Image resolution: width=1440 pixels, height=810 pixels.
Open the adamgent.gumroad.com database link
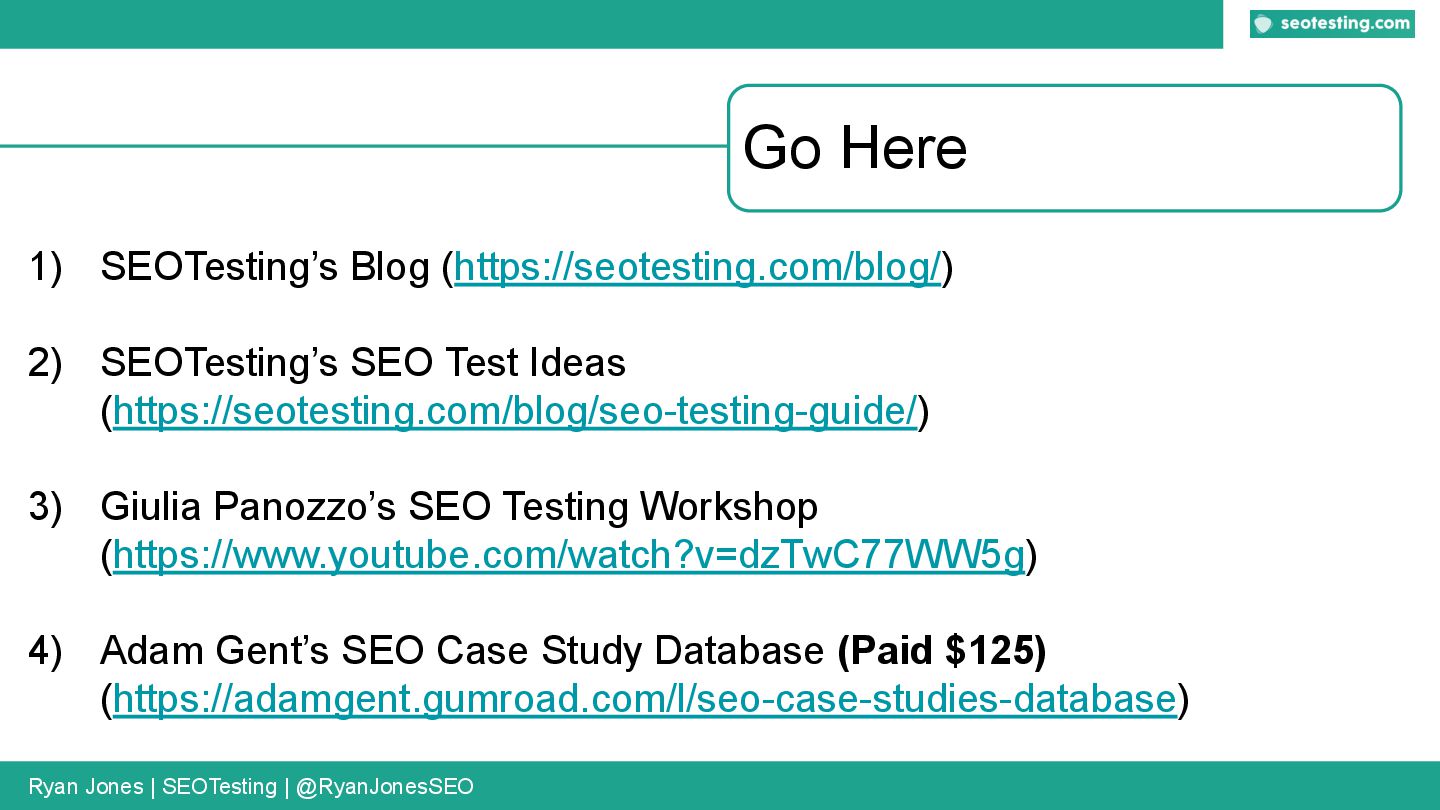tap(643, 699)
